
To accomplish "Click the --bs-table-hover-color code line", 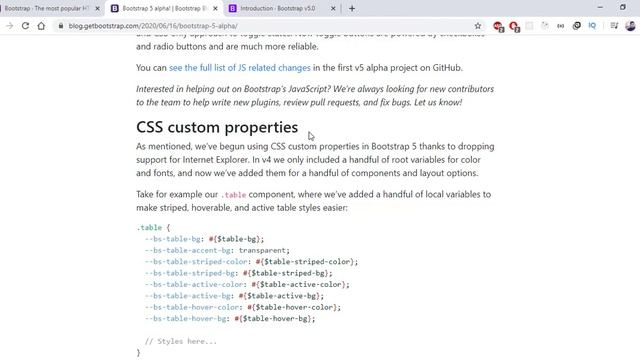I will click(x=242, y=307).
